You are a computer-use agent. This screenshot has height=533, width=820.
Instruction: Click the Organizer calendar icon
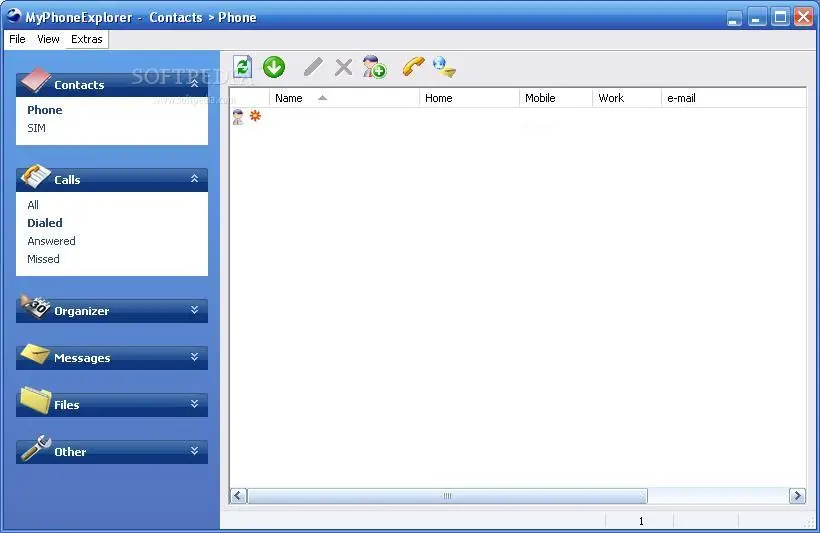[x=35, y=305]
